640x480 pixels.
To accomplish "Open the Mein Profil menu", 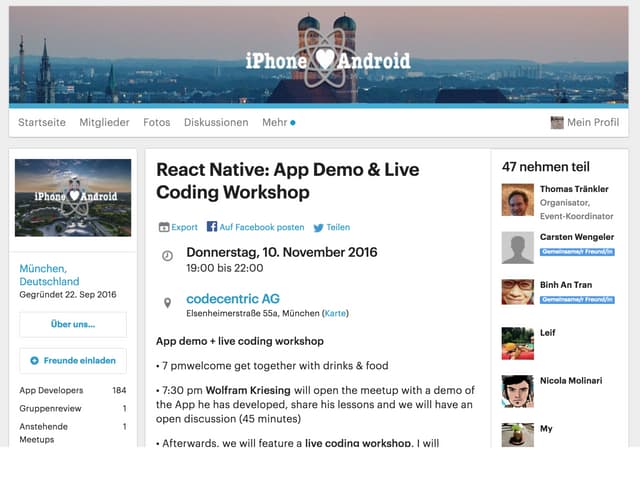I will (x=584, y=122).
